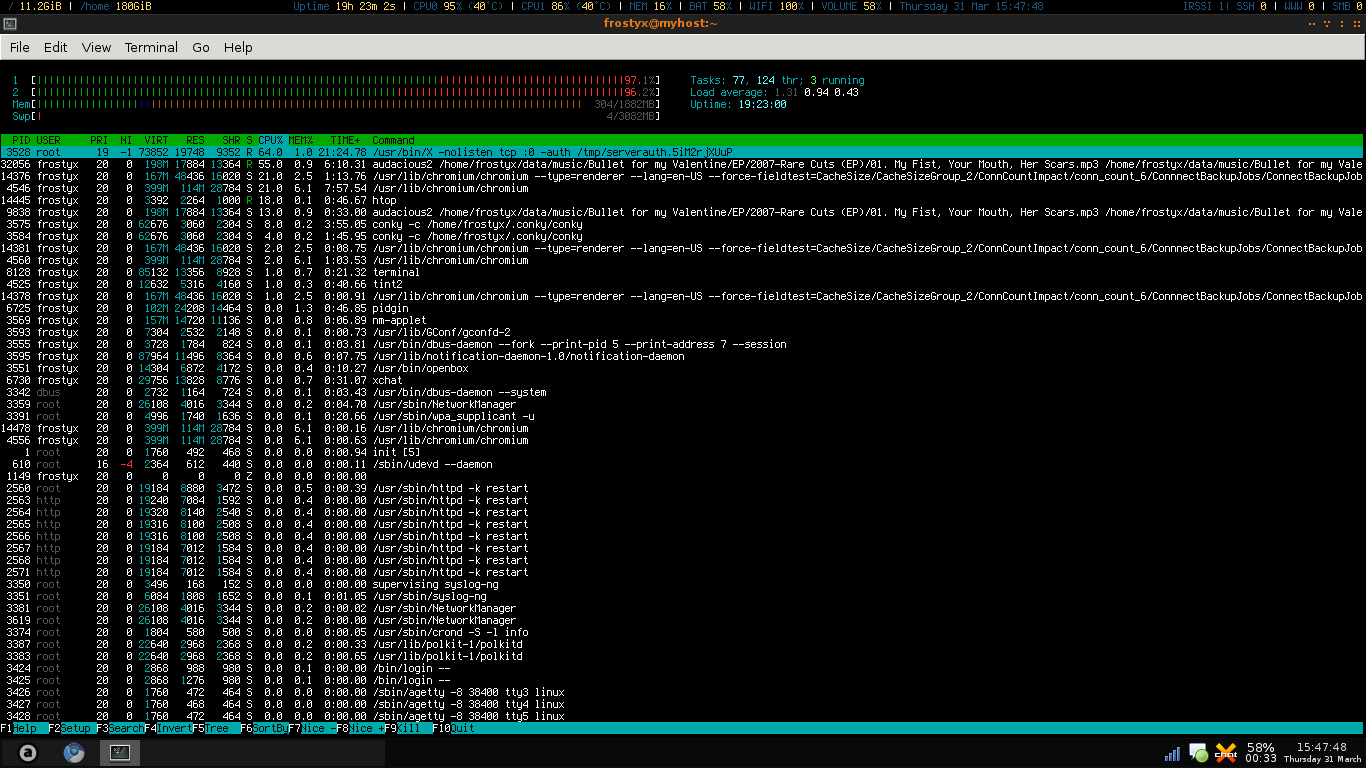The height and width of the screenshot is (768, 1366).
Task: Open the Terminal menu
Action: coord(151,47)
